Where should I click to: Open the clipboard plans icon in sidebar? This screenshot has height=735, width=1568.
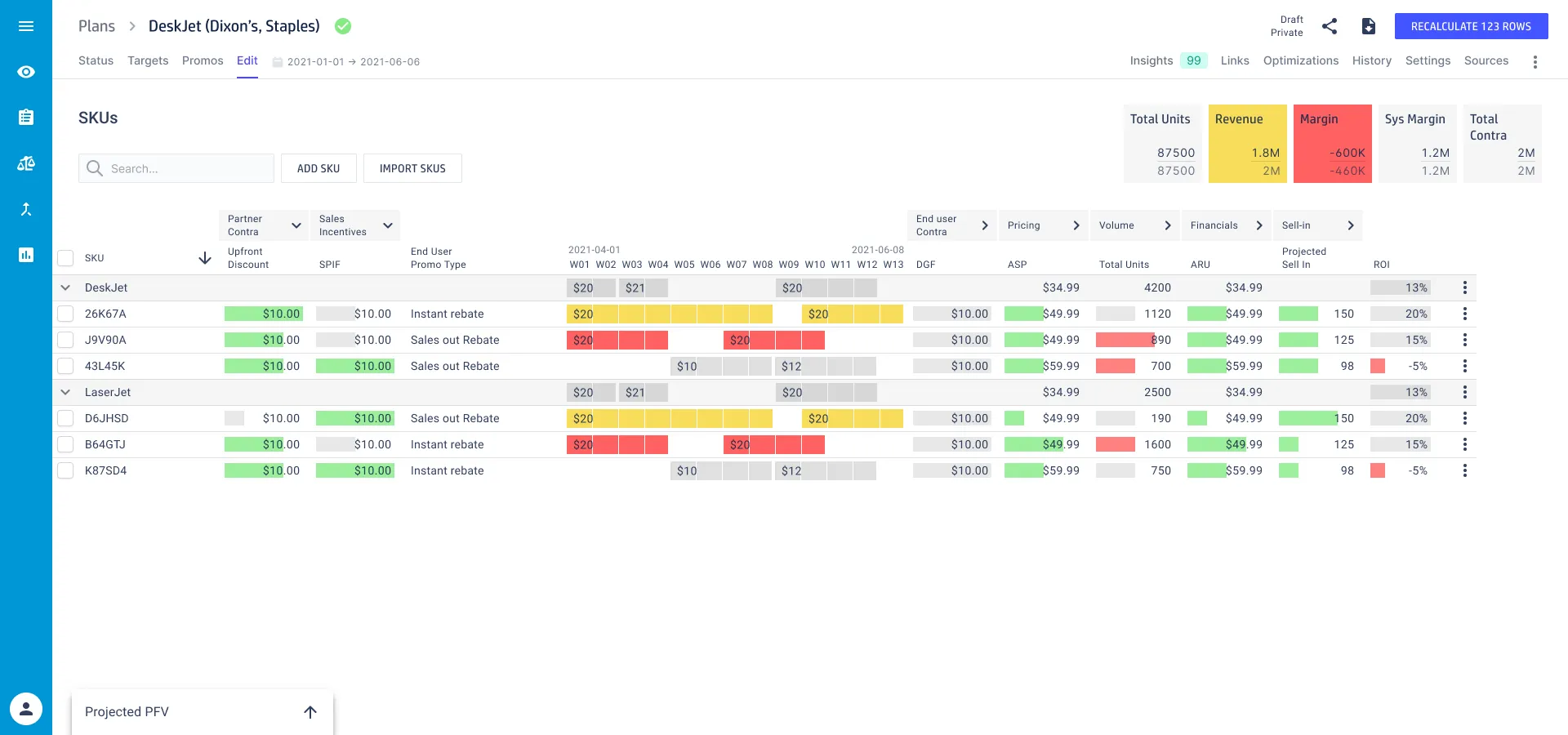click(x=26, y=118)
